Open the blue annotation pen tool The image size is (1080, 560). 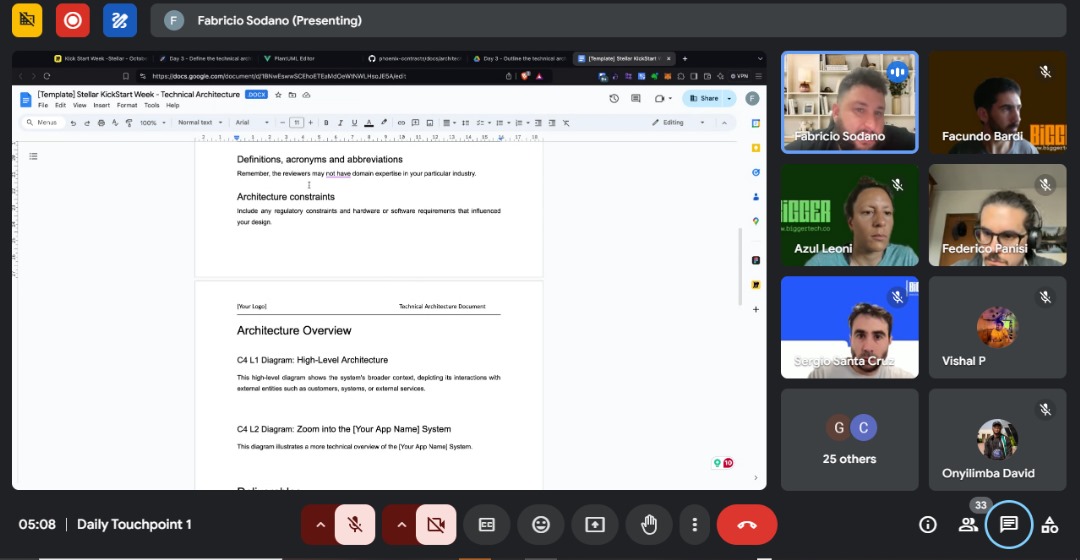[x=120, y=20]
